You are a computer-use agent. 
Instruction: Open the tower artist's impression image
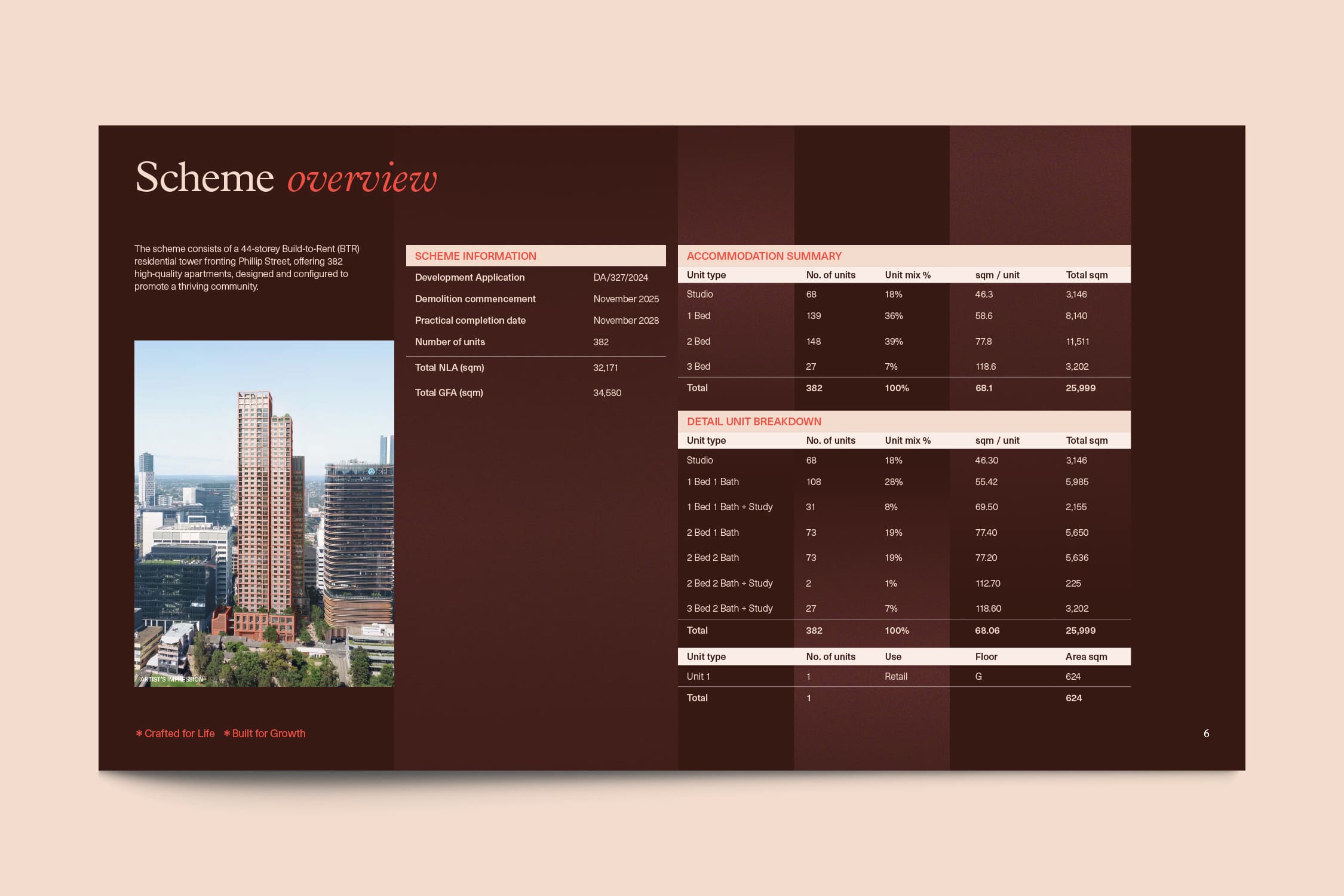tap(264, 514)
